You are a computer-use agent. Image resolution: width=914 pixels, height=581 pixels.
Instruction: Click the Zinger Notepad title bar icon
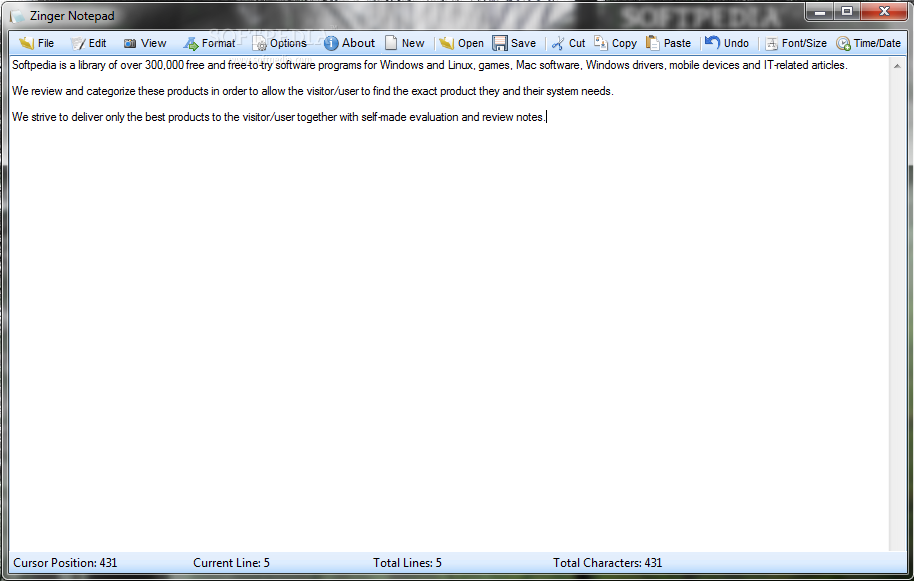coord(17,16)
